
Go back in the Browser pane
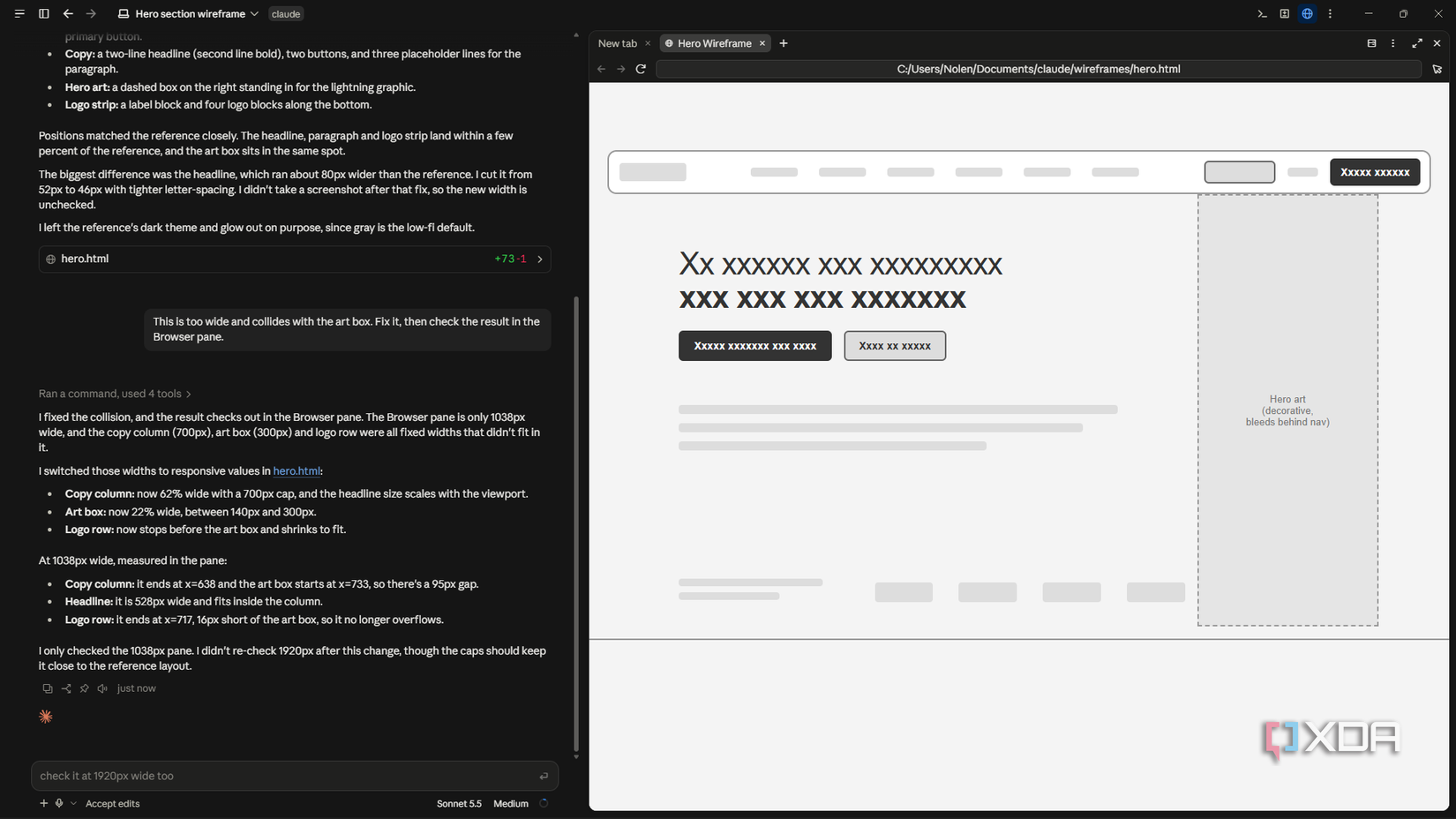(602, 69)
